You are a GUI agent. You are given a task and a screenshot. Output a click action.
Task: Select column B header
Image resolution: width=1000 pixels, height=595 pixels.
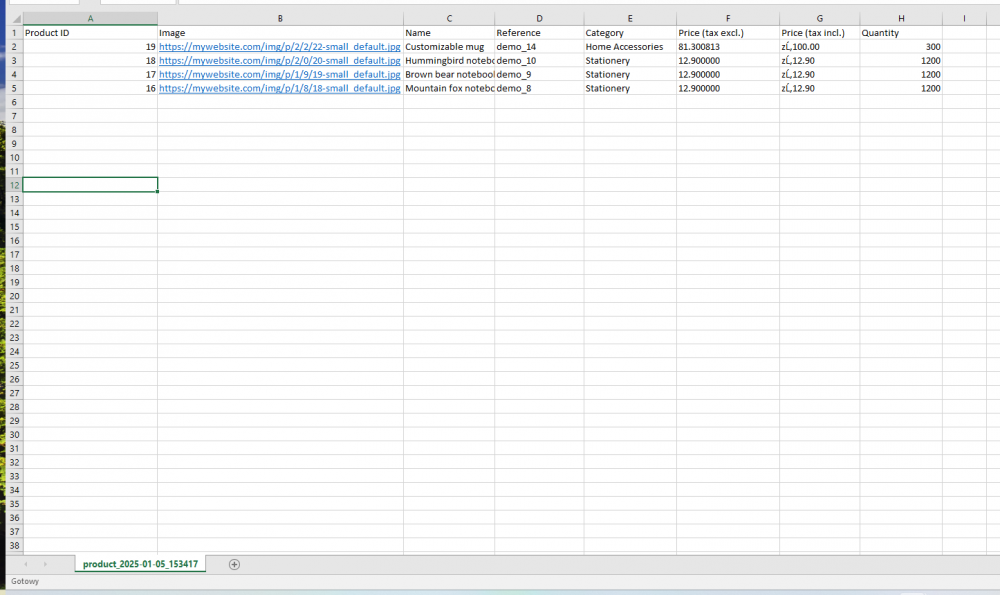click(280, 18)
